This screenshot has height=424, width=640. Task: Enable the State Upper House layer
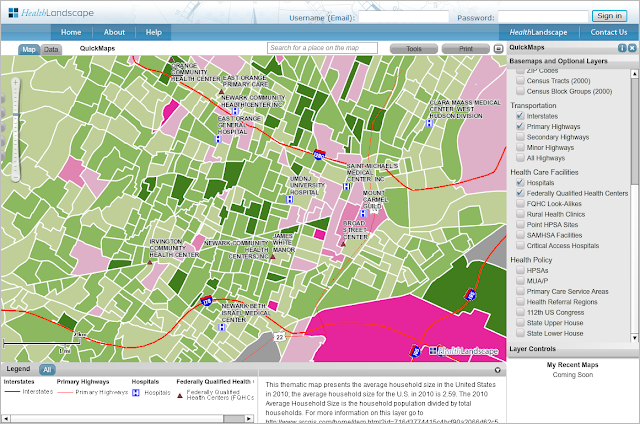click(x=520, y=322)
